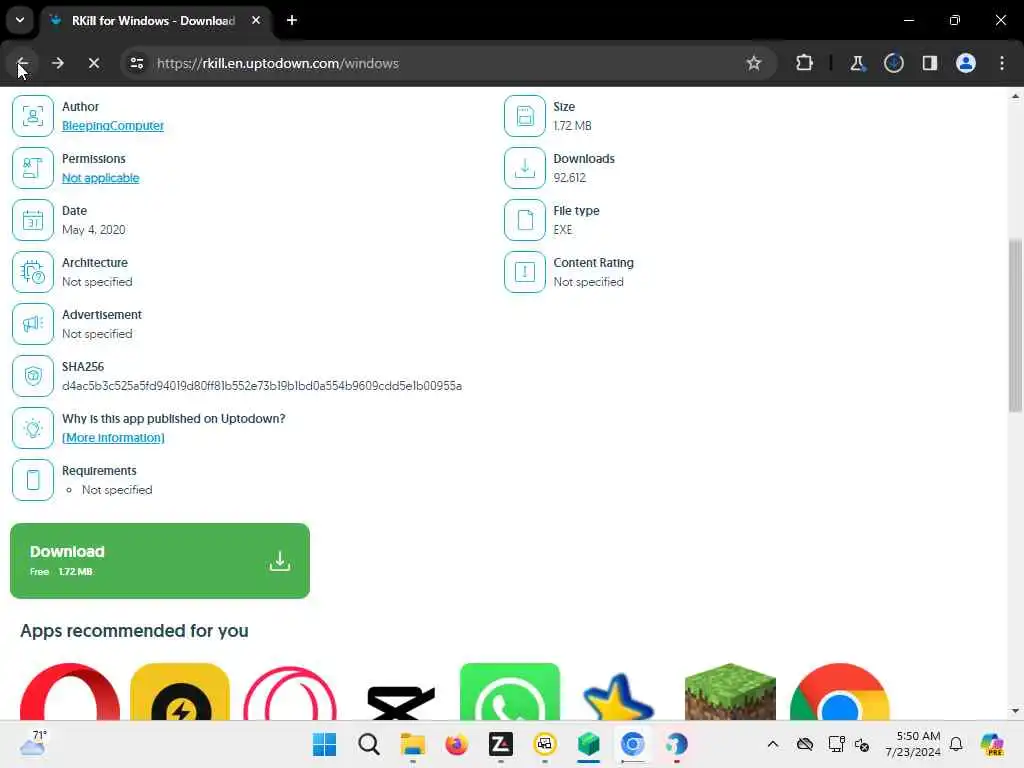Open the Extensions puzzle icon
The width and height of the screenshot is (1024, 768).
coord(805,63)
